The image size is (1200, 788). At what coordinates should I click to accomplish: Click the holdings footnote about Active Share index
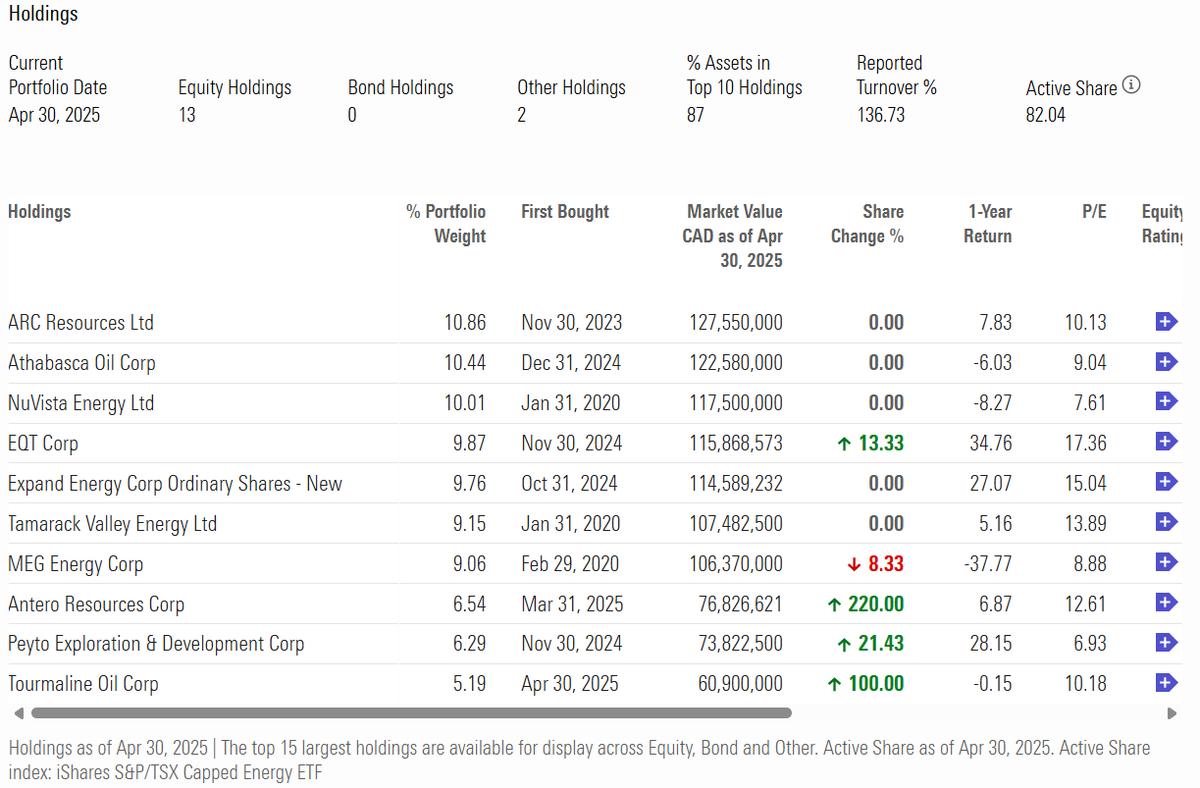(579, 760)
